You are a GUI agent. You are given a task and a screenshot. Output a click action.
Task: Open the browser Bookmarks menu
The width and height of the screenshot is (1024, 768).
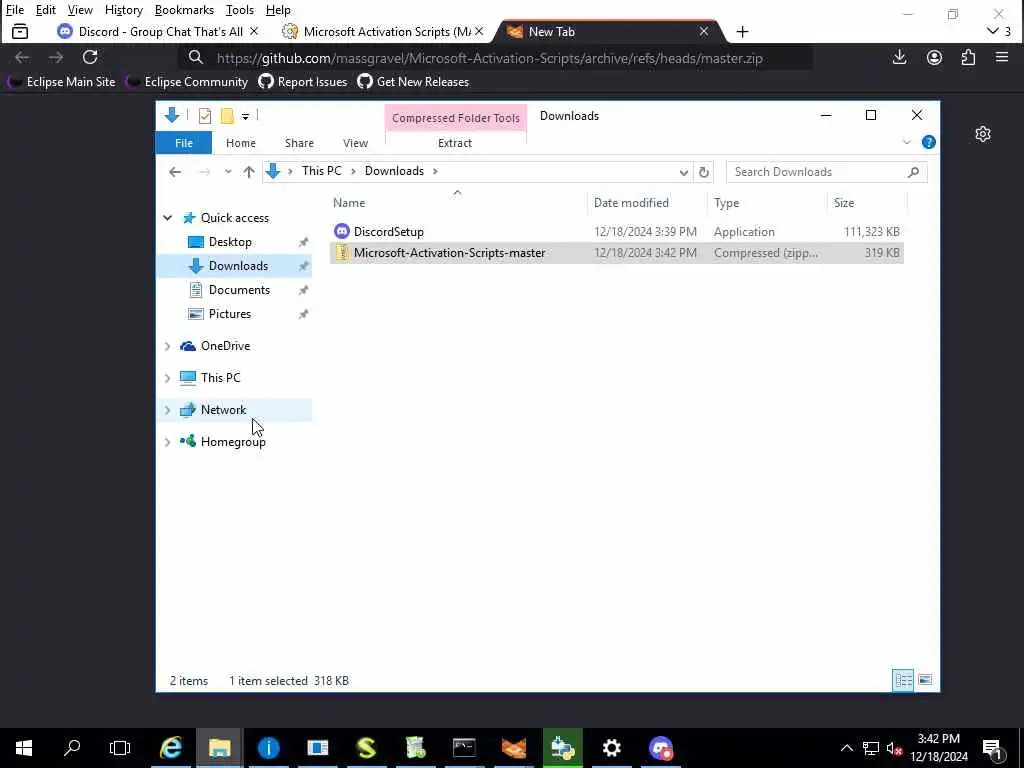tap(184, 10)
